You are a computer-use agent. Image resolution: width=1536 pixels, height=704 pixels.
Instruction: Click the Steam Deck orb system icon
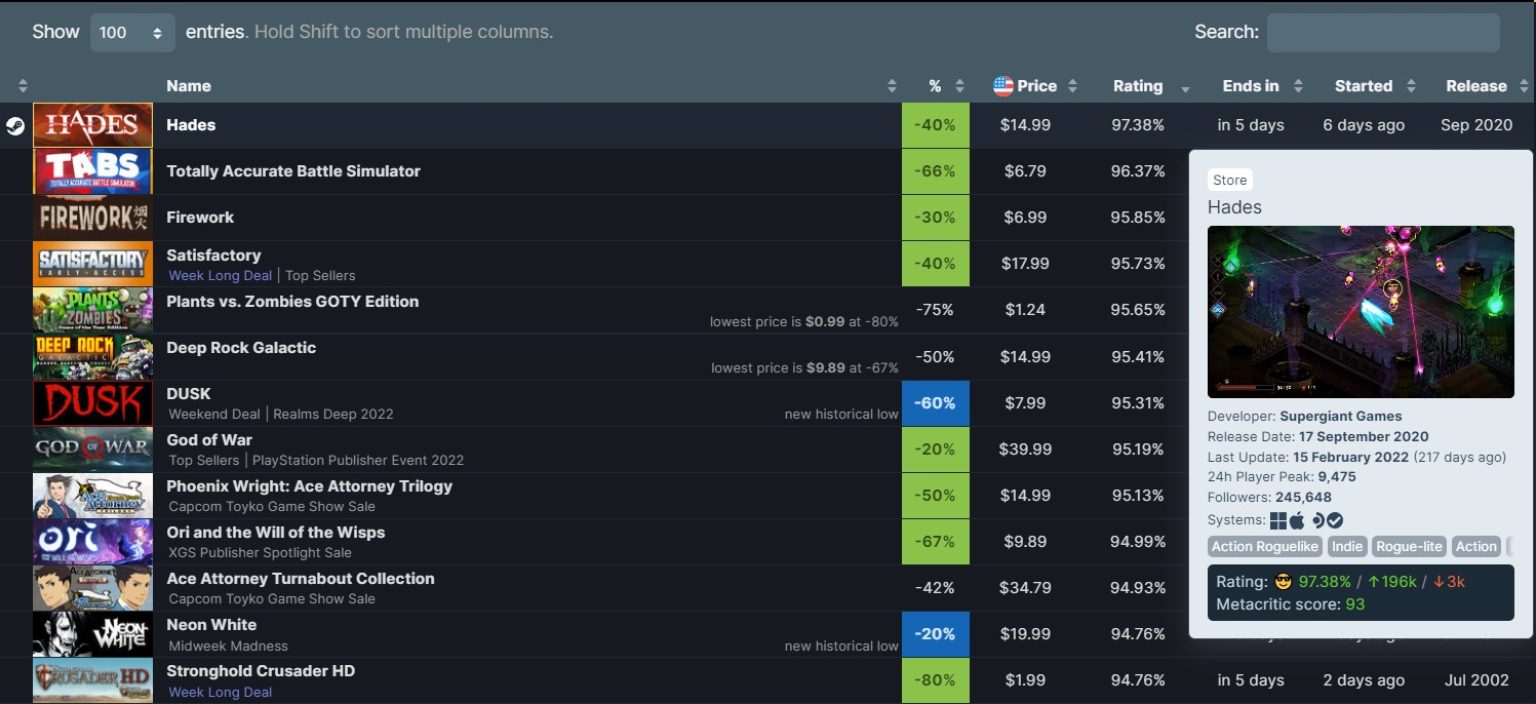(x=1317, y=520)
